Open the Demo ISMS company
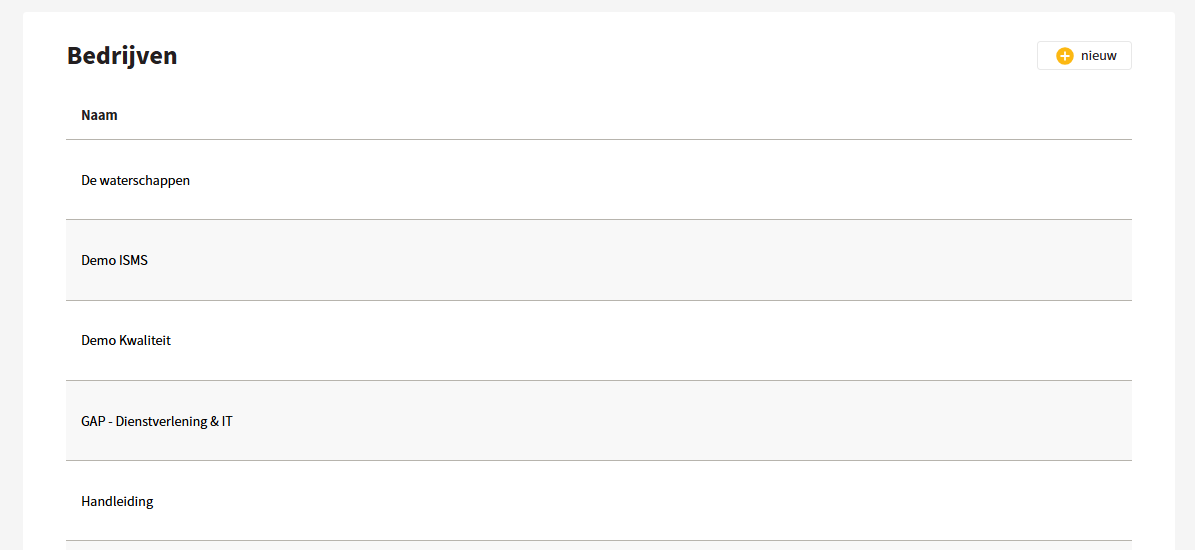Image resolution: width=1195 pixels, height=550 pixels. click(x=114, y=261)
